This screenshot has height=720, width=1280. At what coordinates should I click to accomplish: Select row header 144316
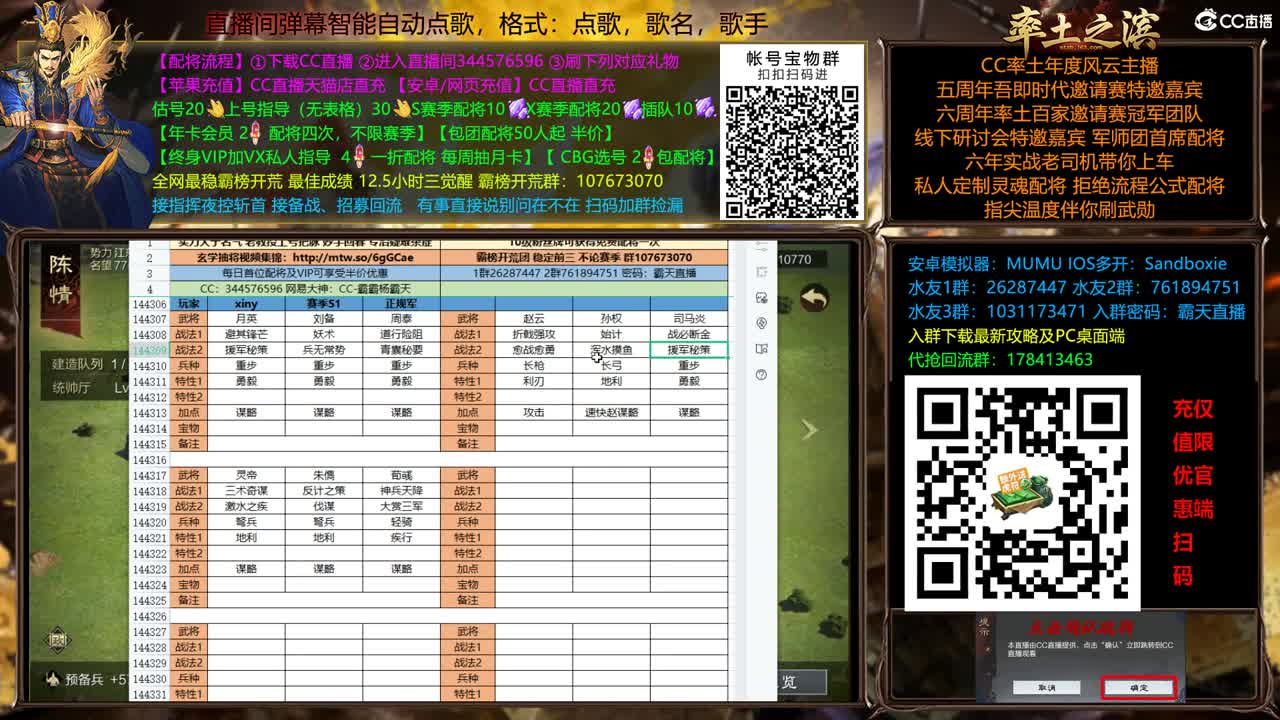(149, 460)
